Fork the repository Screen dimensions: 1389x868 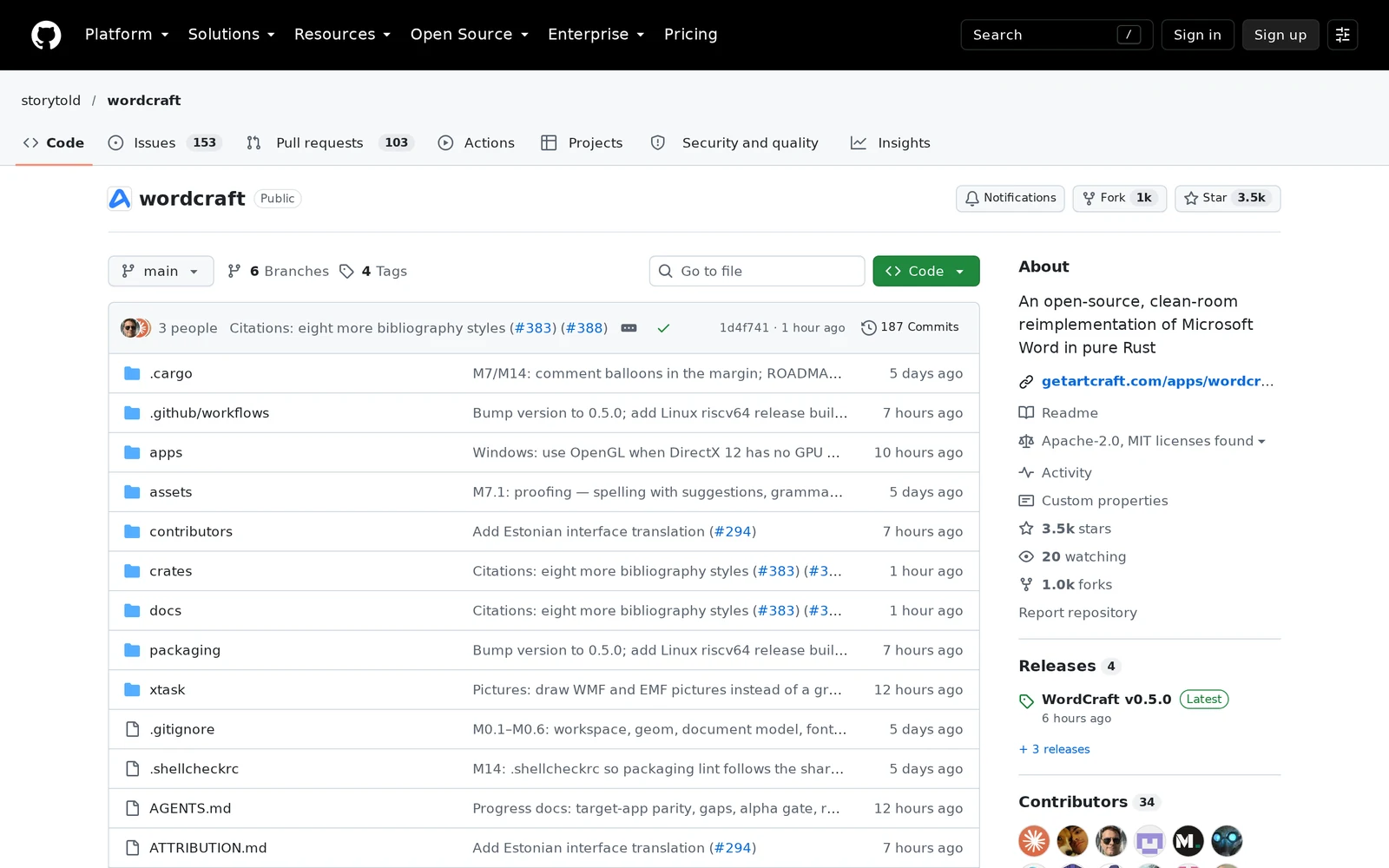click(1120, 198)
